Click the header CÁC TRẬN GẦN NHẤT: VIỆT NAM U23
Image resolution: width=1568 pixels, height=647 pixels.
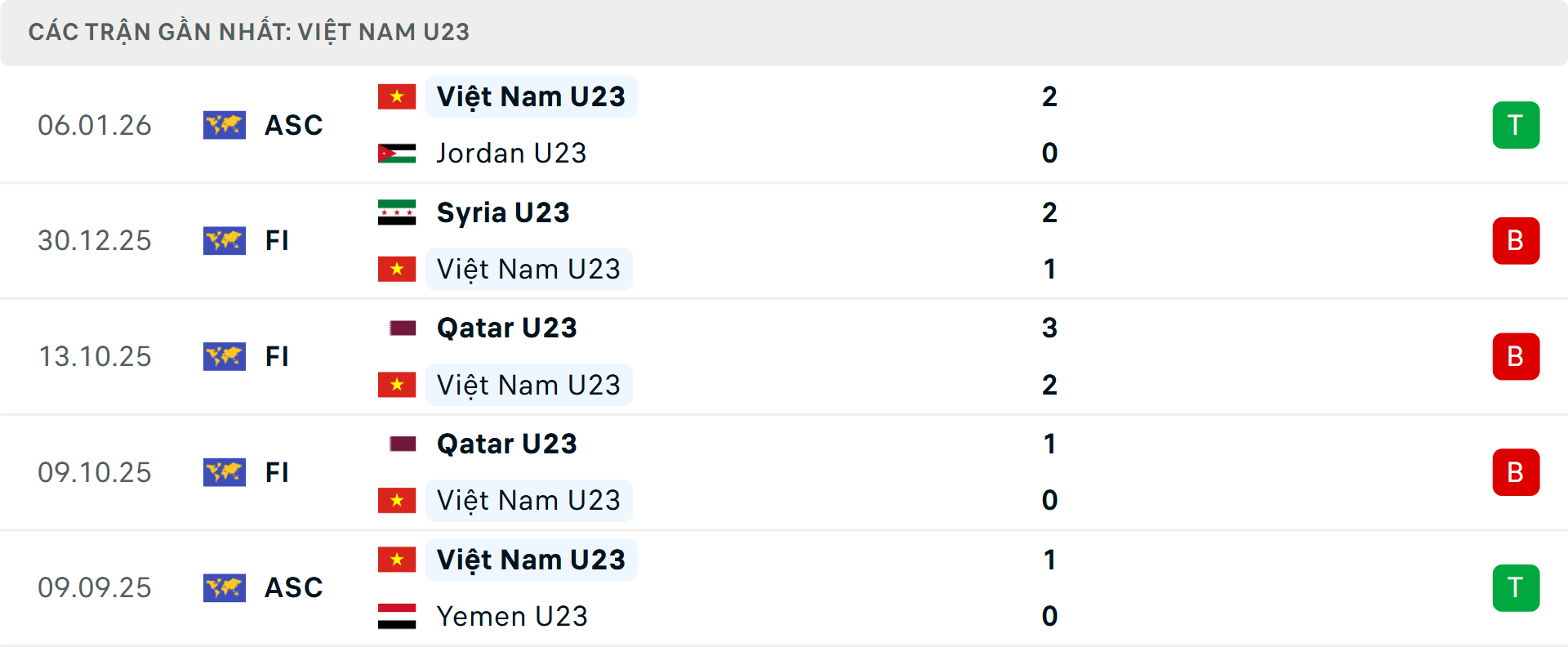click(x=249, y=32)
